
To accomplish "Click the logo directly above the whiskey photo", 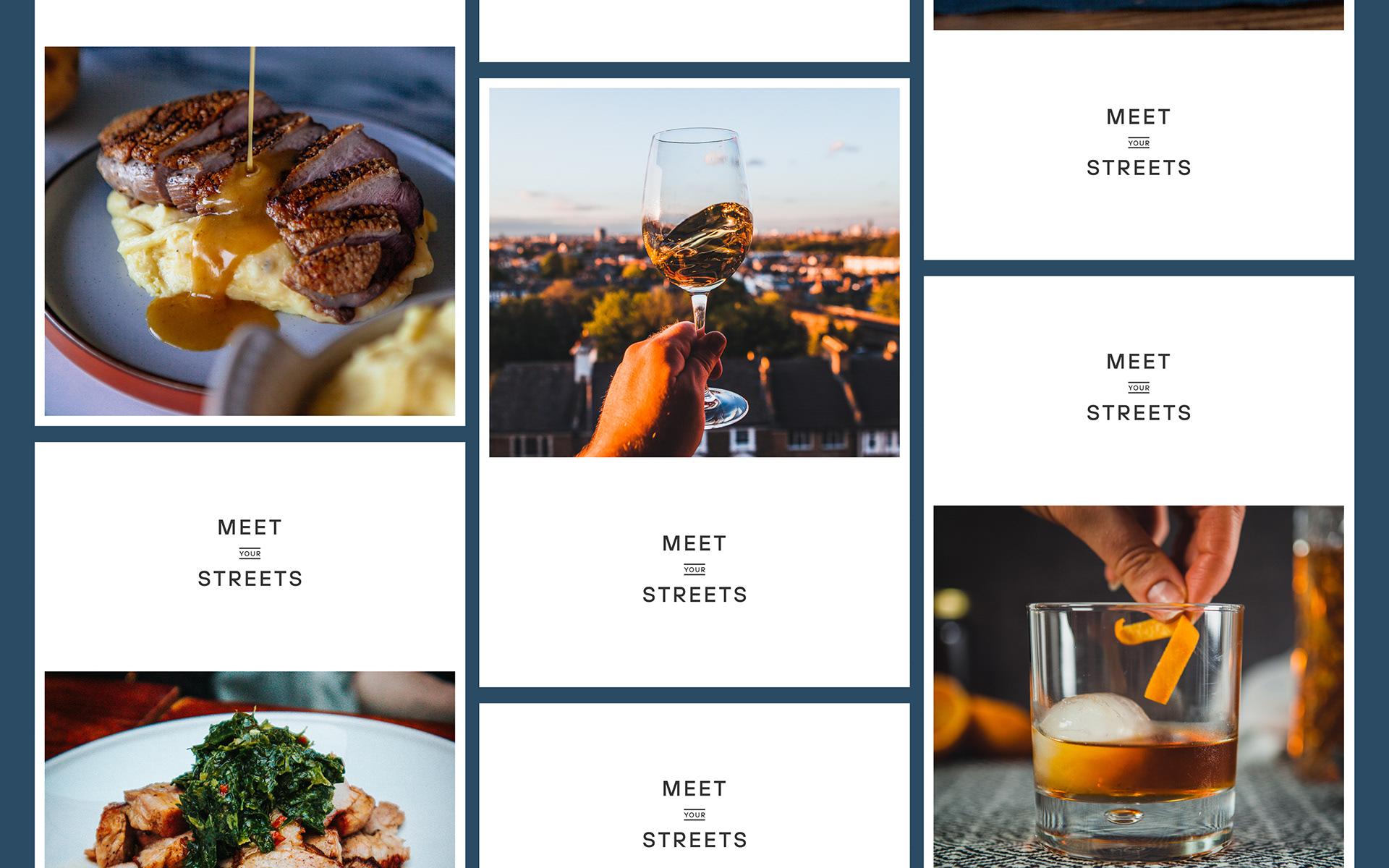I will click(x=1139, y=387).
